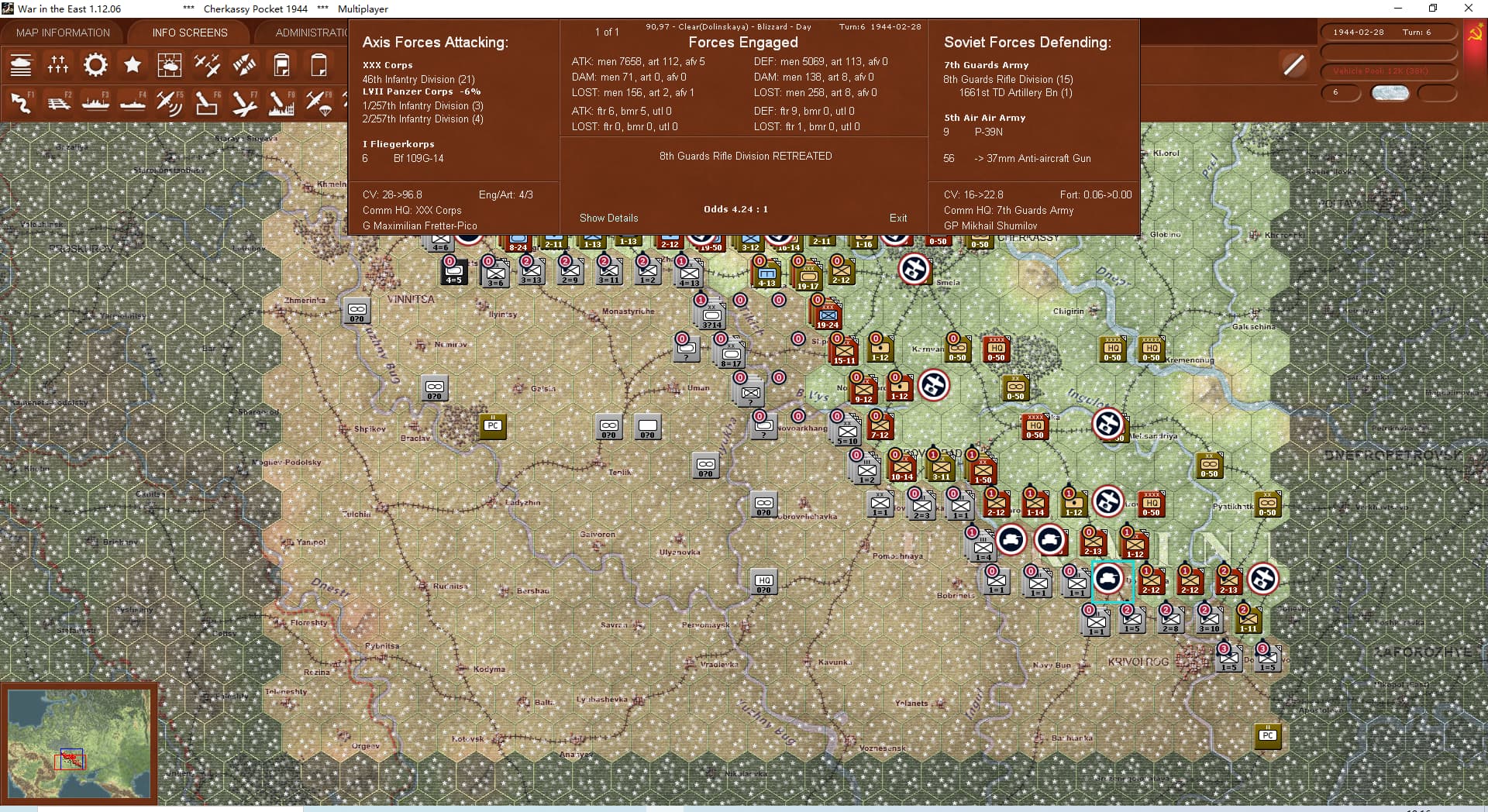Select the 8=17 German unit counter
This screenshot has width=1488, height=812.
coord(731,354)
